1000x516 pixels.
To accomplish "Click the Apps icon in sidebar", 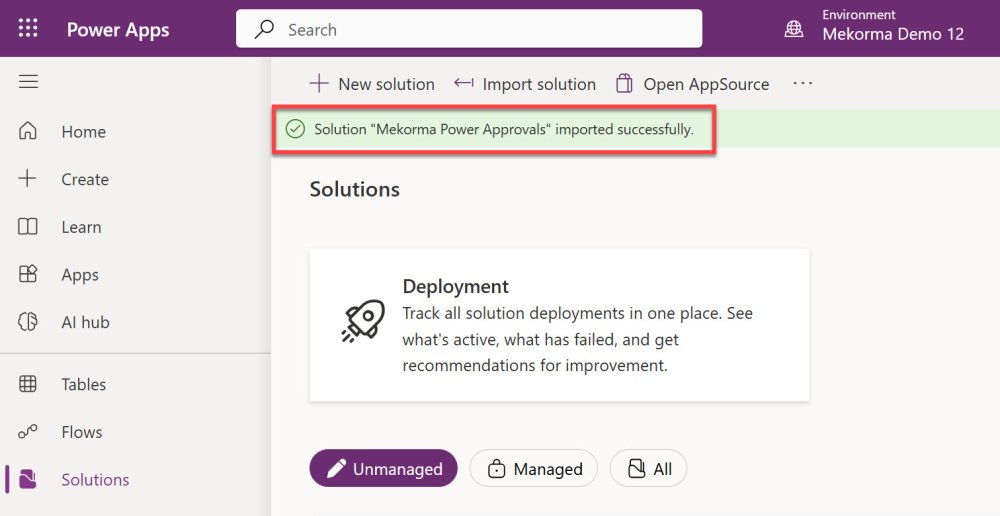I will point(28,275).
